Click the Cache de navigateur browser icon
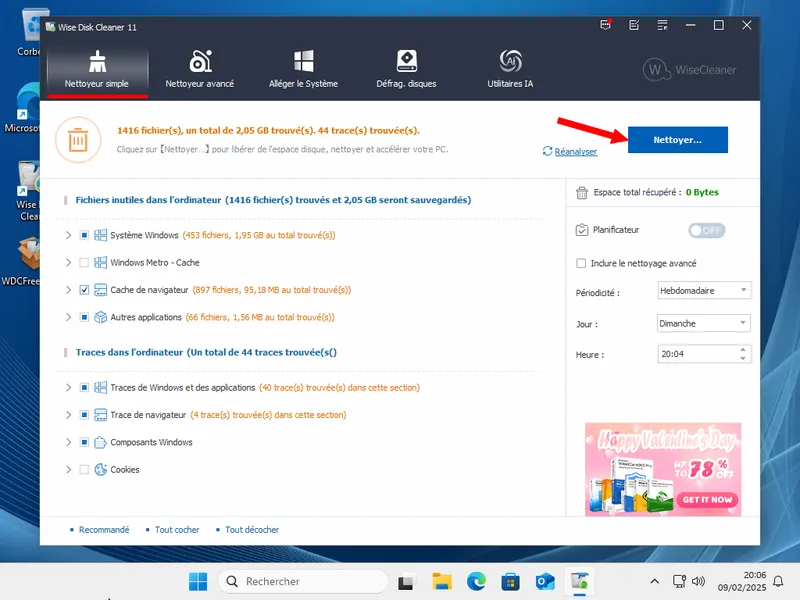This screenshot has height=600, width=800. coord(101,290)
